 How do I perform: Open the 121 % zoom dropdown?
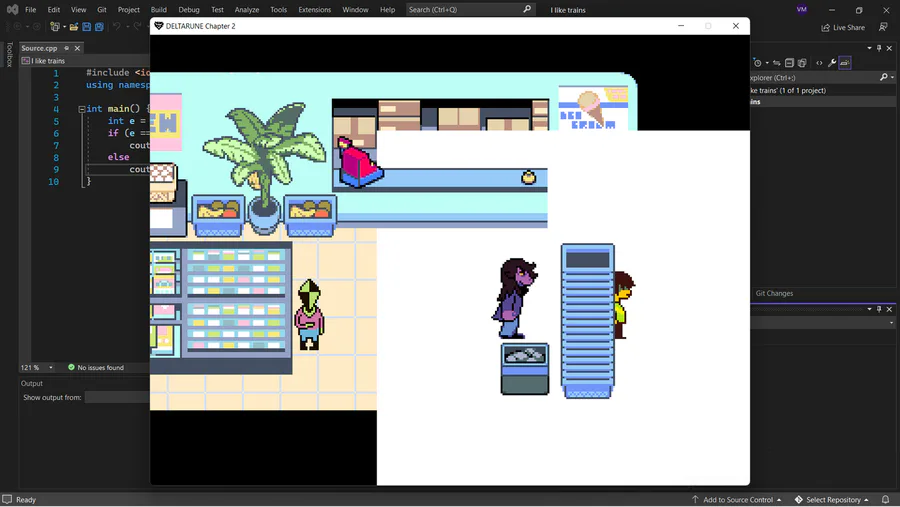(x=51, y=367)
